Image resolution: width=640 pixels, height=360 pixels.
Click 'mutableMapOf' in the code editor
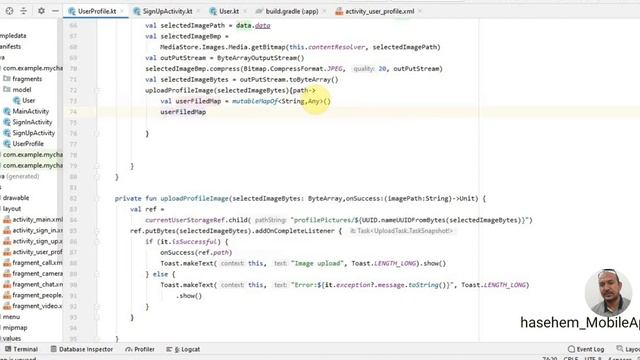point(255,101)
